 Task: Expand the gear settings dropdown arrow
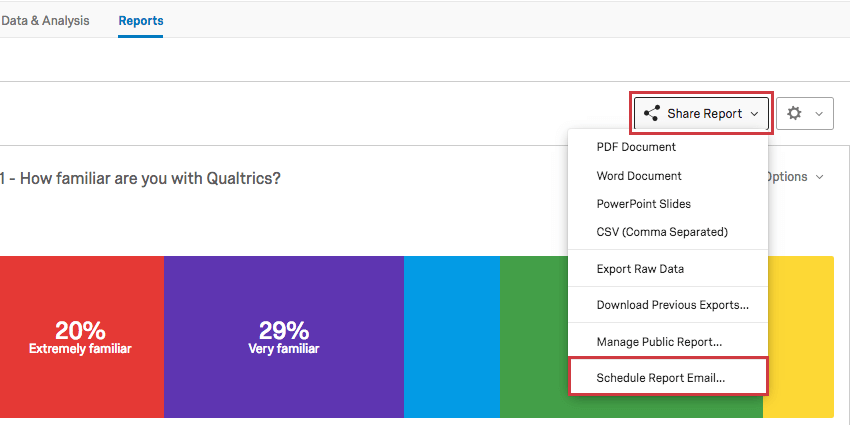pyautogui.click(x=819, y=114)
